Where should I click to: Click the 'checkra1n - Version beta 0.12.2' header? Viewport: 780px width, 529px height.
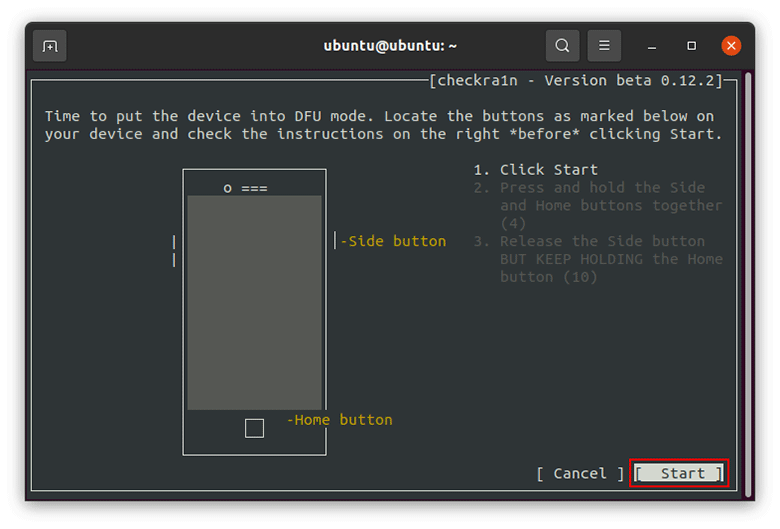point(576,81)
